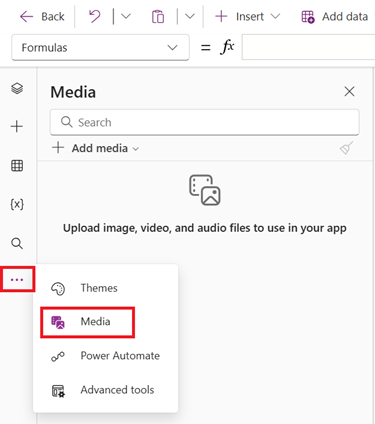Click the ellipsis more options icon
The image size is (375, 424).
[x=17, y=279]
